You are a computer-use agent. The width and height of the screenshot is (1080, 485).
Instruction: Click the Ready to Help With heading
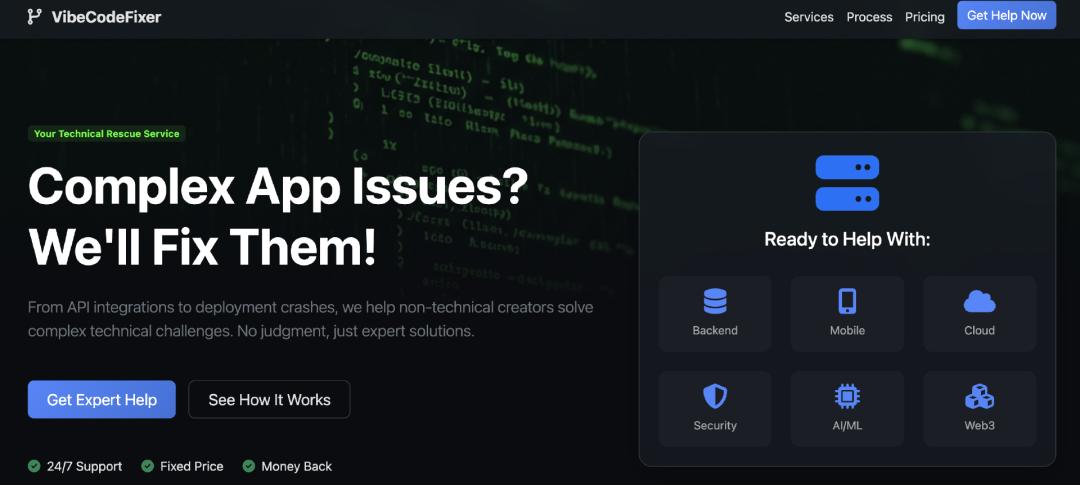pos(847,240)
